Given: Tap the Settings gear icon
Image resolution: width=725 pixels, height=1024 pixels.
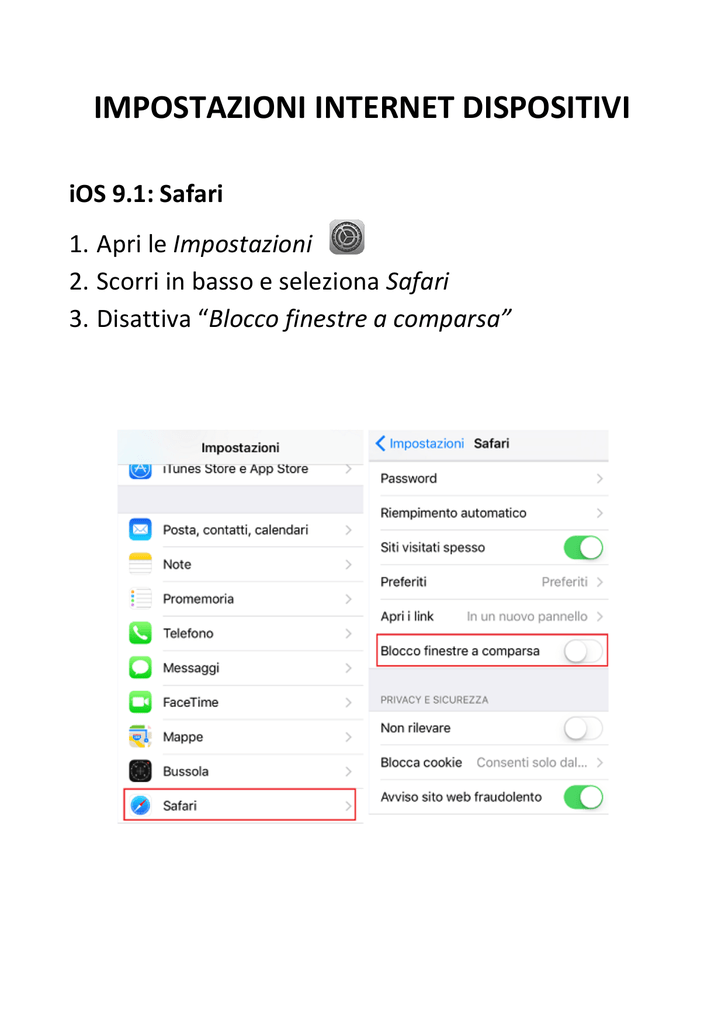Looking at the screenshot, I should 347,236.
